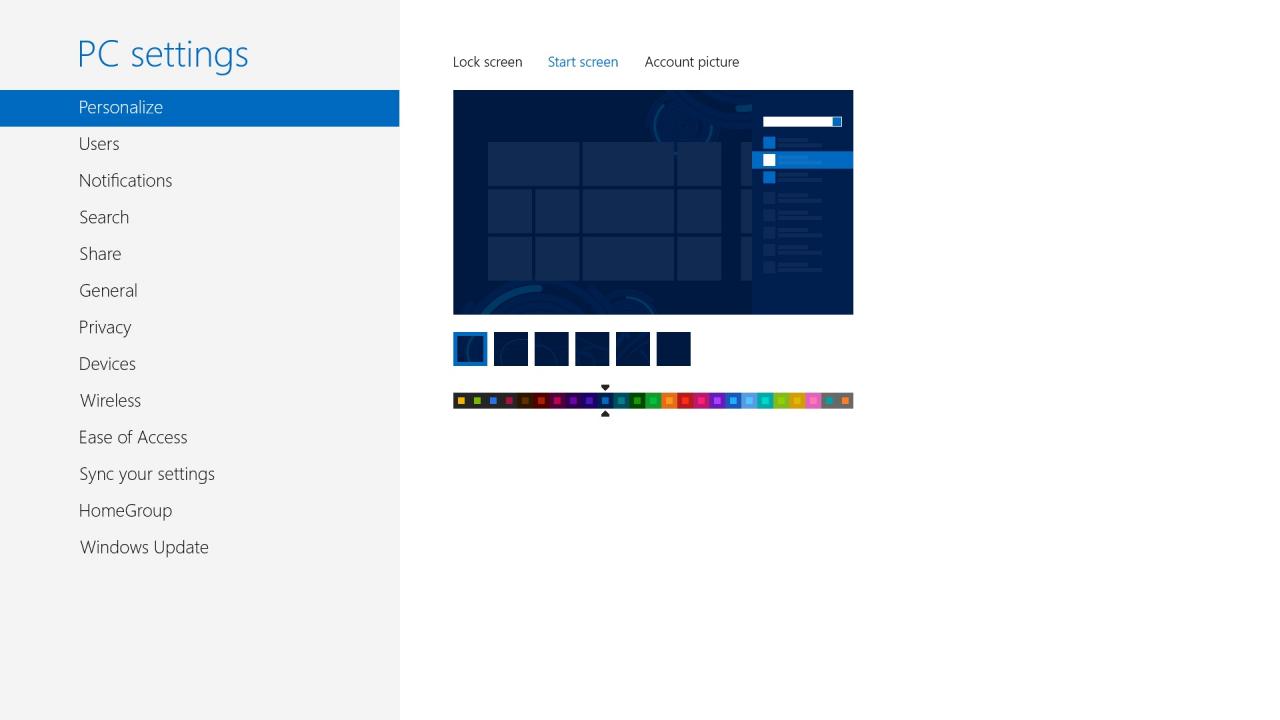Select the bright lime green swatch
This screenshot has width=1280, height=720.
click(781, 401)
